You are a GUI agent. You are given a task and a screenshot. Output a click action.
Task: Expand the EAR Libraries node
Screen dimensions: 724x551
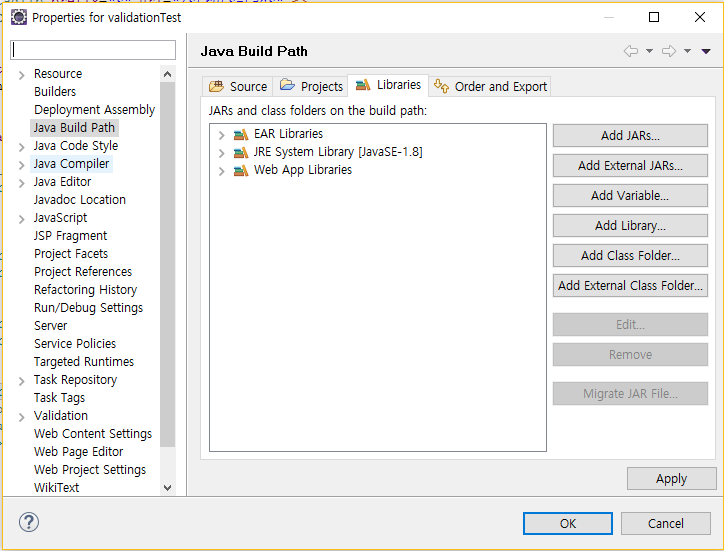tap(222, 135)
